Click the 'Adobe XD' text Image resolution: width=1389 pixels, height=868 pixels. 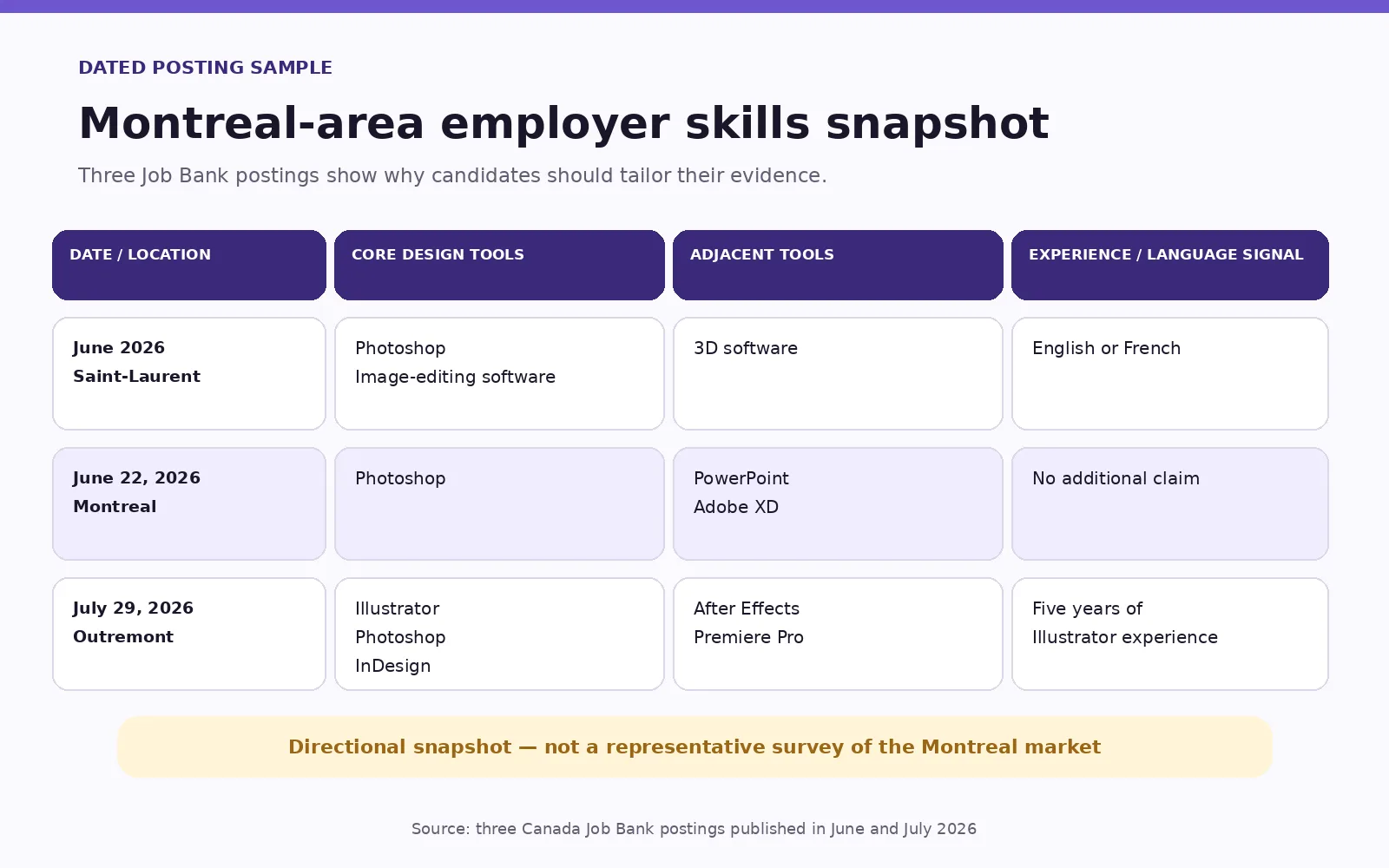pos(736,507)
